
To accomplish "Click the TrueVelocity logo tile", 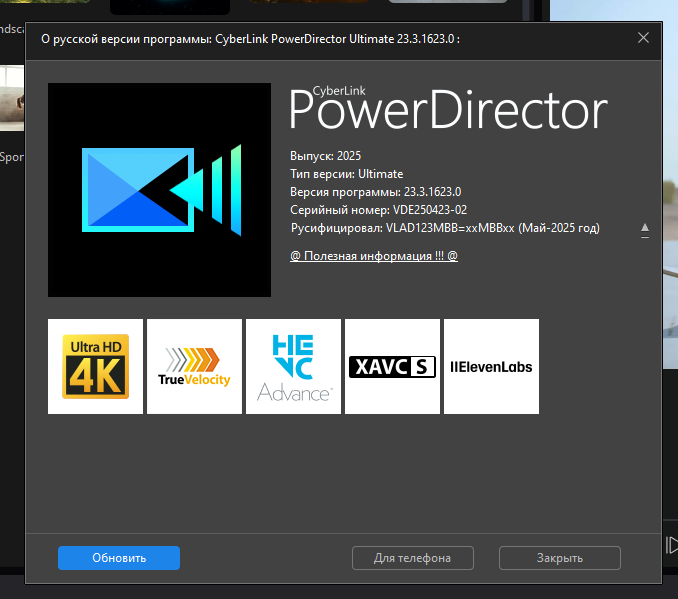I will [194, 366].
